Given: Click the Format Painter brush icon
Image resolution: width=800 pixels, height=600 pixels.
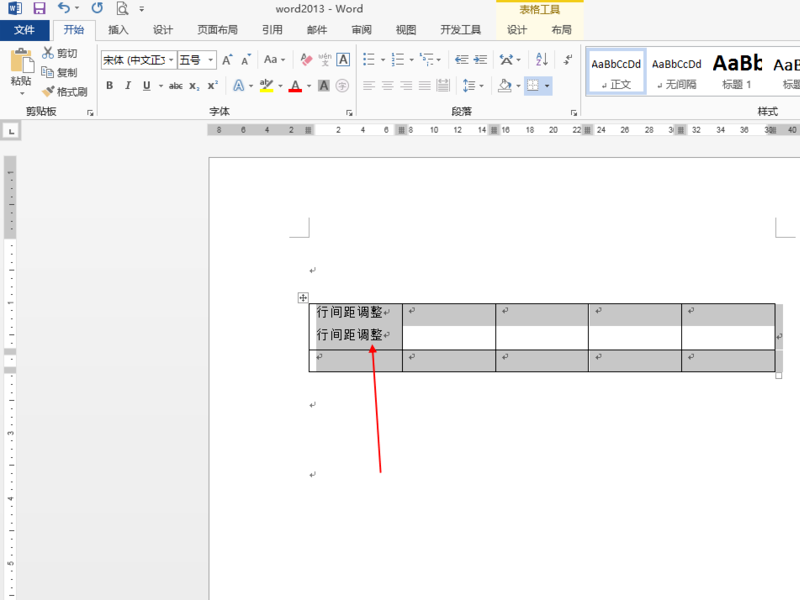Looking at the screenshot, I should [x=48, y=91].
